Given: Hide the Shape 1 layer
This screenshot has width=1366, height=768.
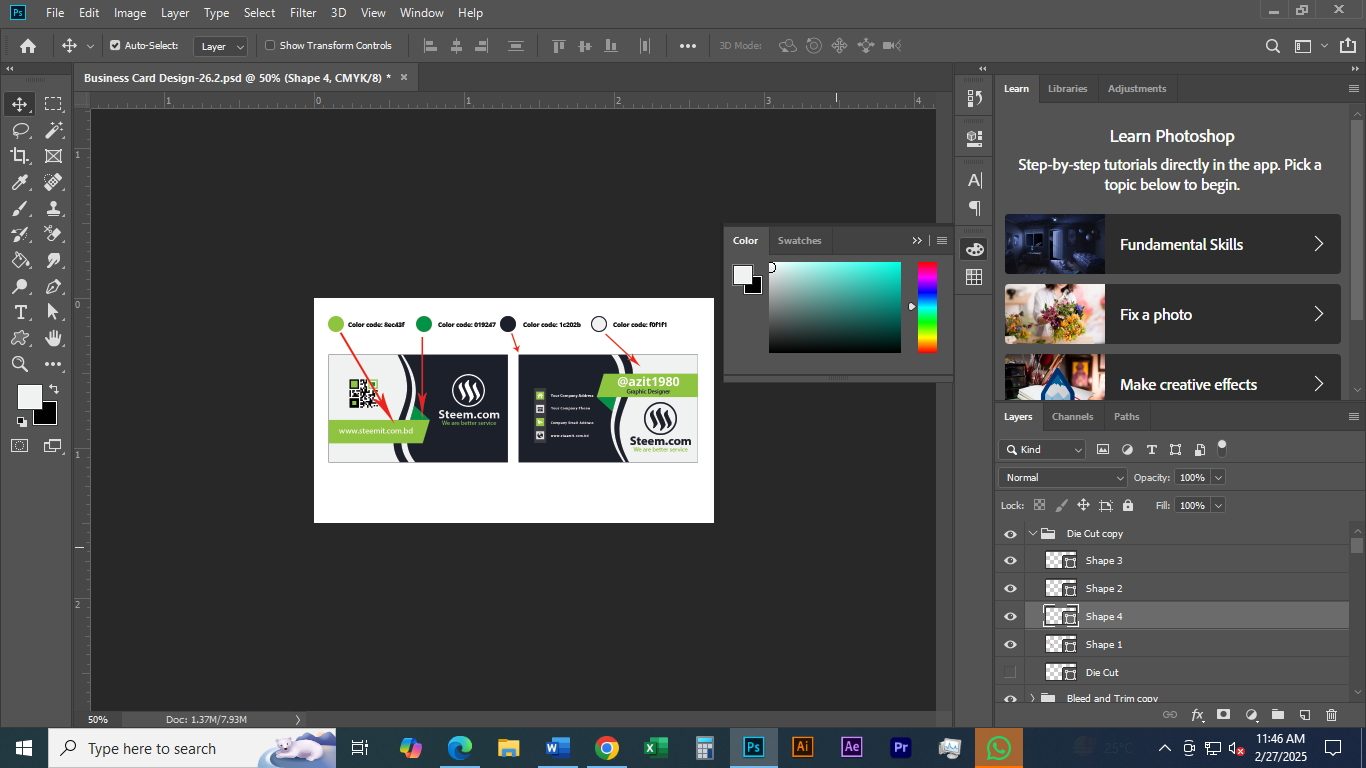Looking at the screenshot, I should (x=1010, y=645).
